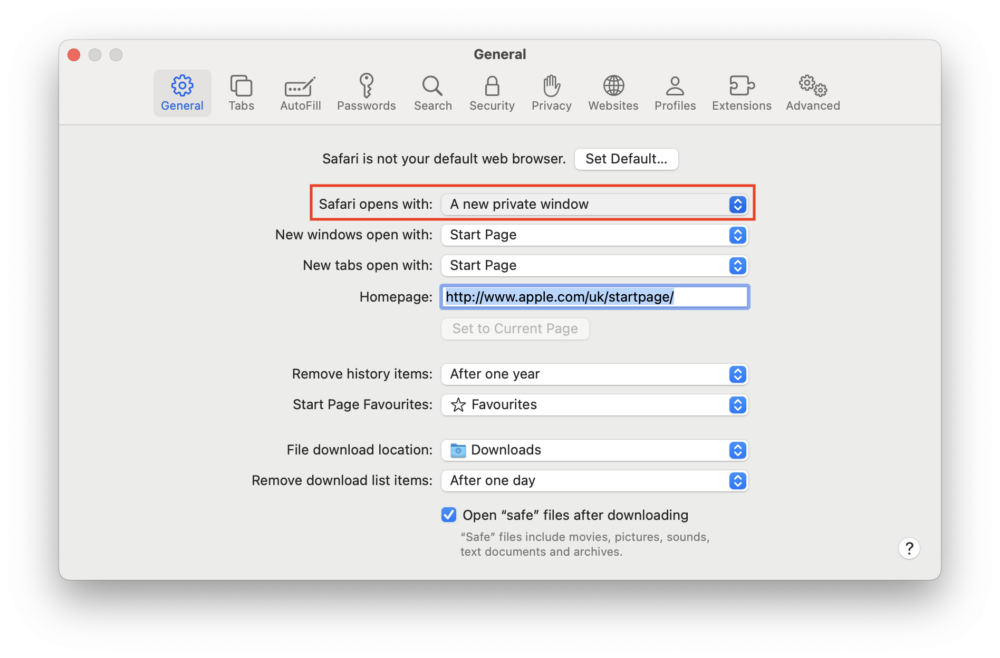Click the Set Default button
This screenshot has width=1000, height=658.
626,158
